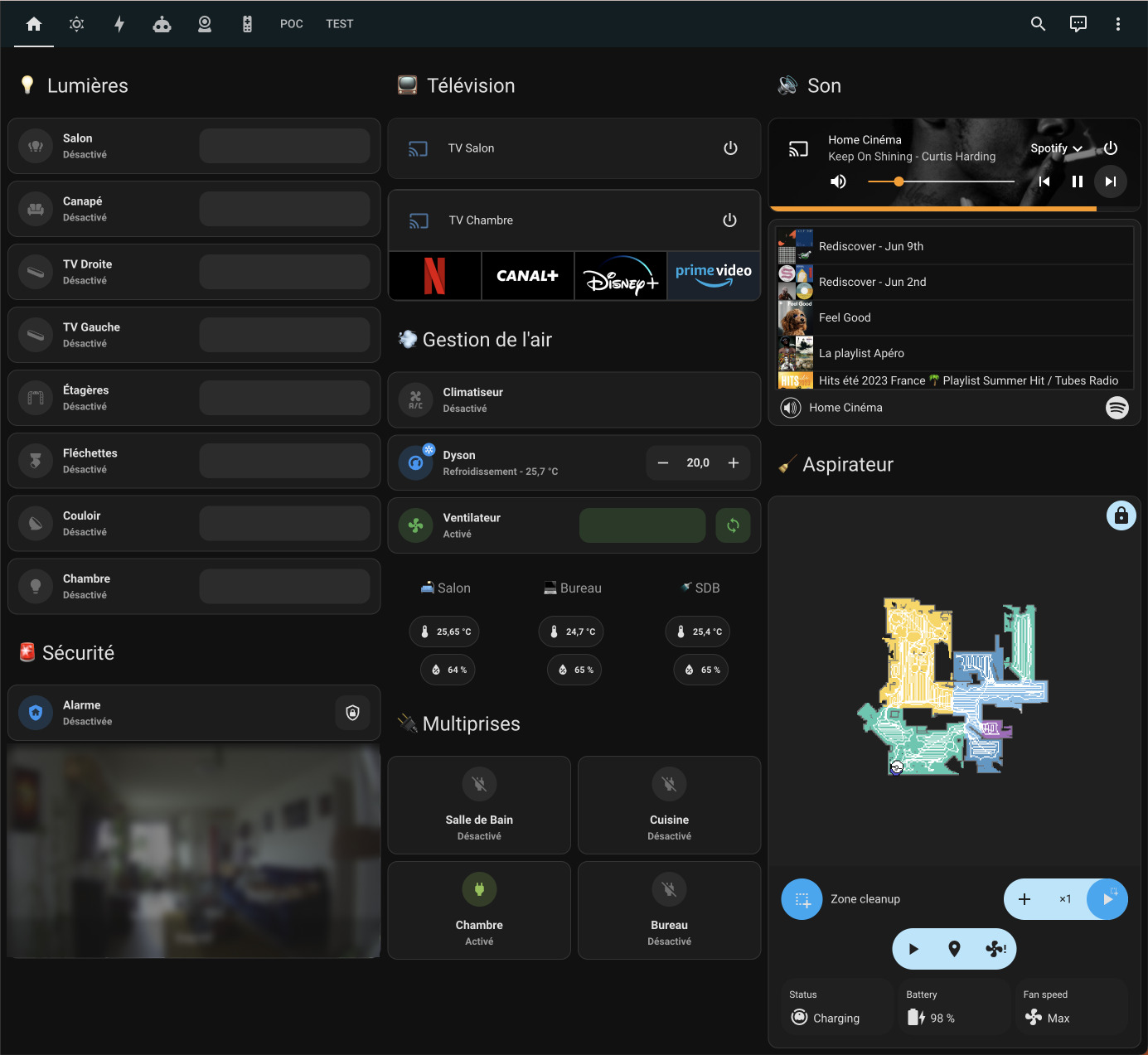This screenshot has width=1148, height=1055.
Task: Open the Spotify logo icon
Action: 1117,408
